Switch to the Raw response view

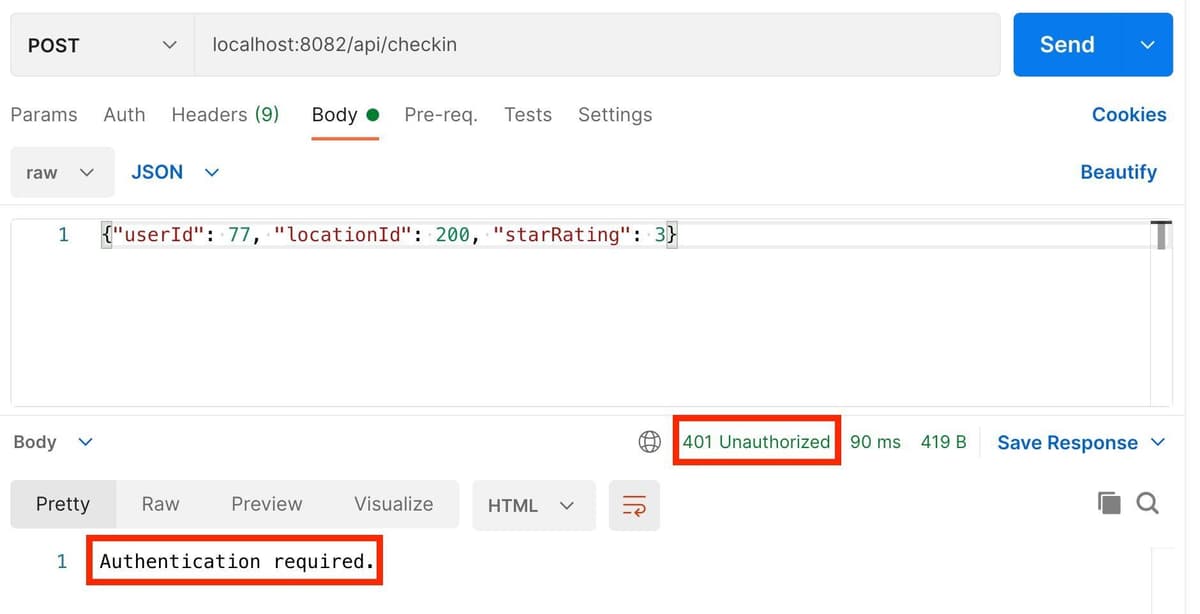pyautogui.click(x=160, y=504)
